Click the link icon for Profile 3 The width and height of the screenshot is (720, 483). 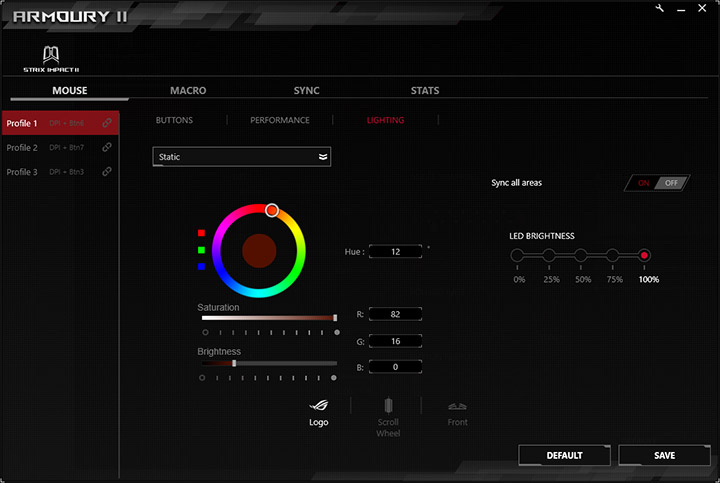107,172
